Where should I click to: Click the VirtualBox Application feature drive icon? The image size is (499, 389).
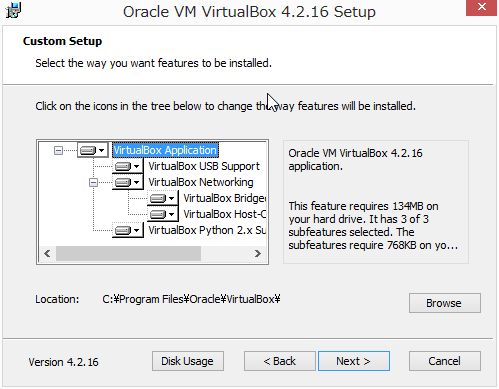93,150
